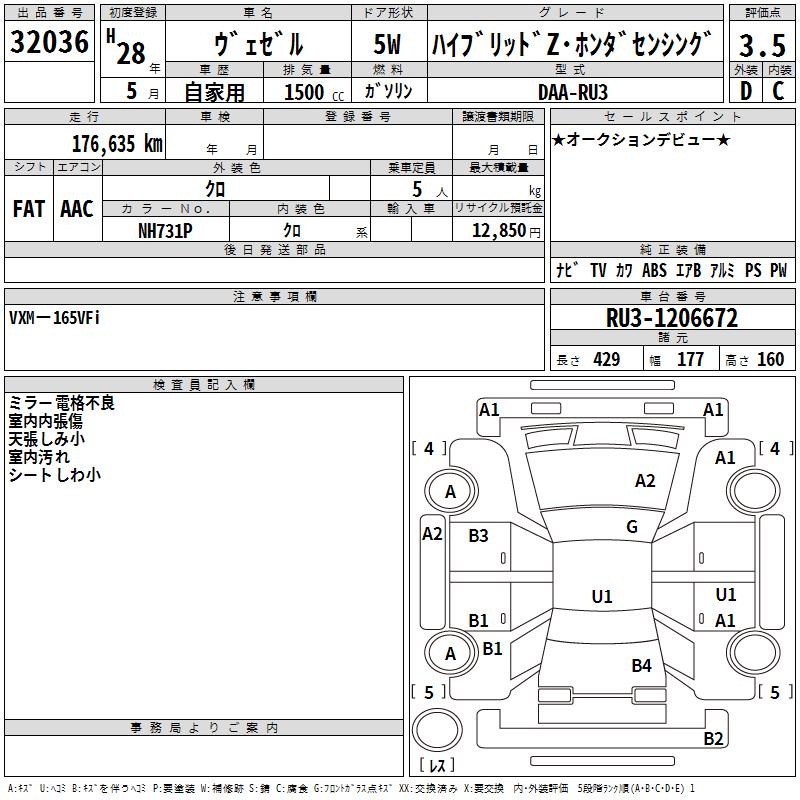Viewport: 800px width, 800px height.
Task: Select equipment item TV
Action: (x=598, y=270)
